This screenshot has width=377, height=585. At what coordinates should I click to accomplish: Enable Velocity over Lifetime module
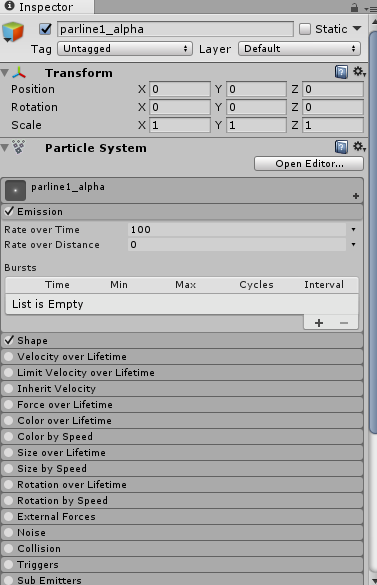point(8,356)
